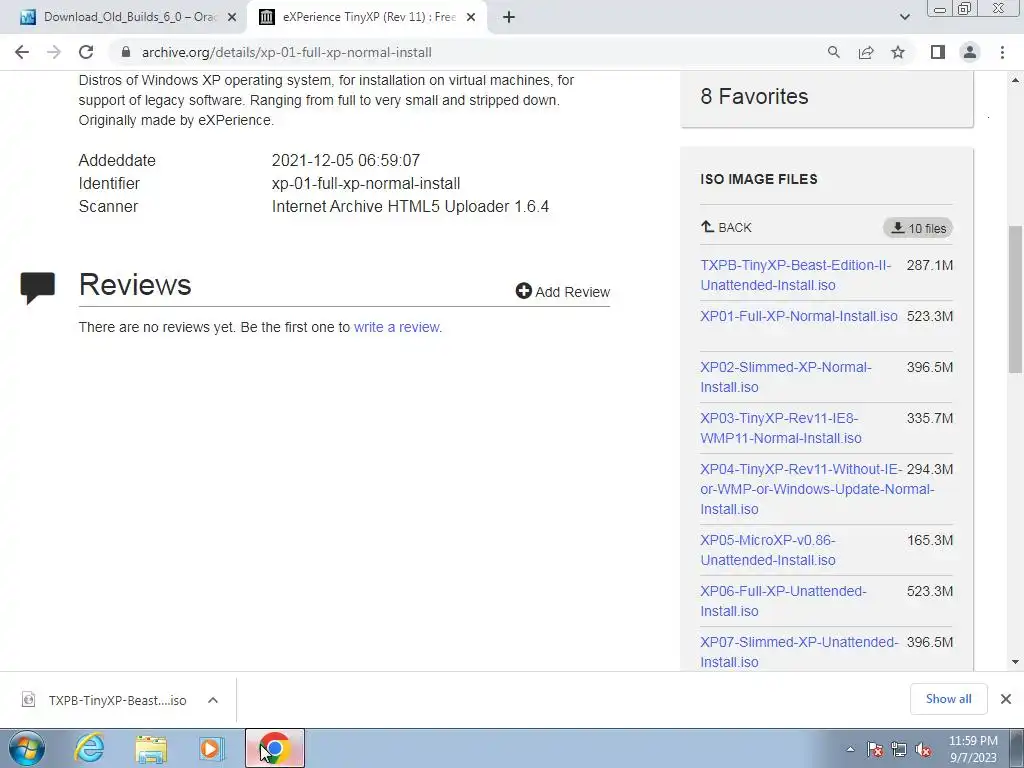Share this page icon
This screenshot has width=1024, height=768.
coord(866,52)
